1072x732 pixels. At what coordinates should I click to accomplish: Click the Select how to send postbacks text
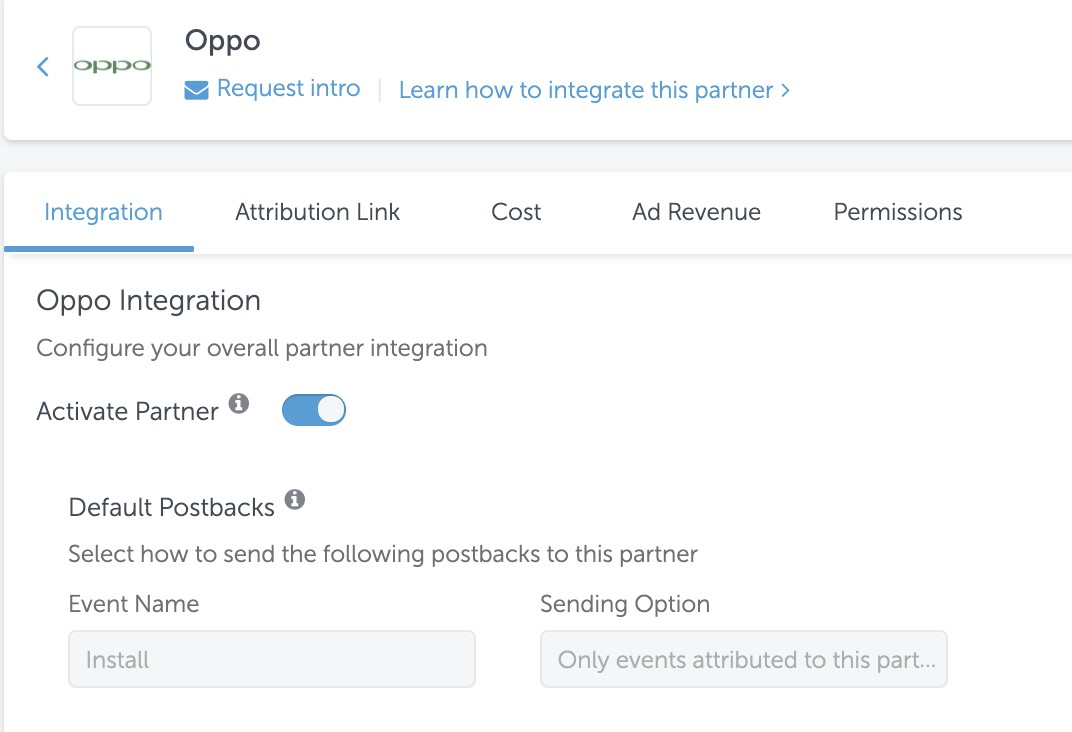[x=383, y=554]
